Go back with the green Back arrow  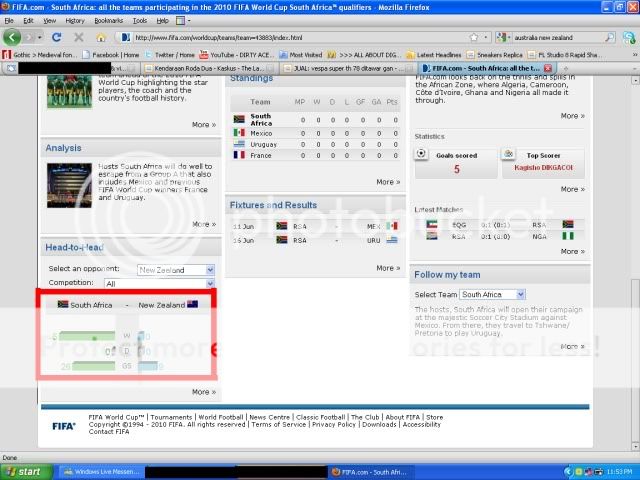point(12,38)
